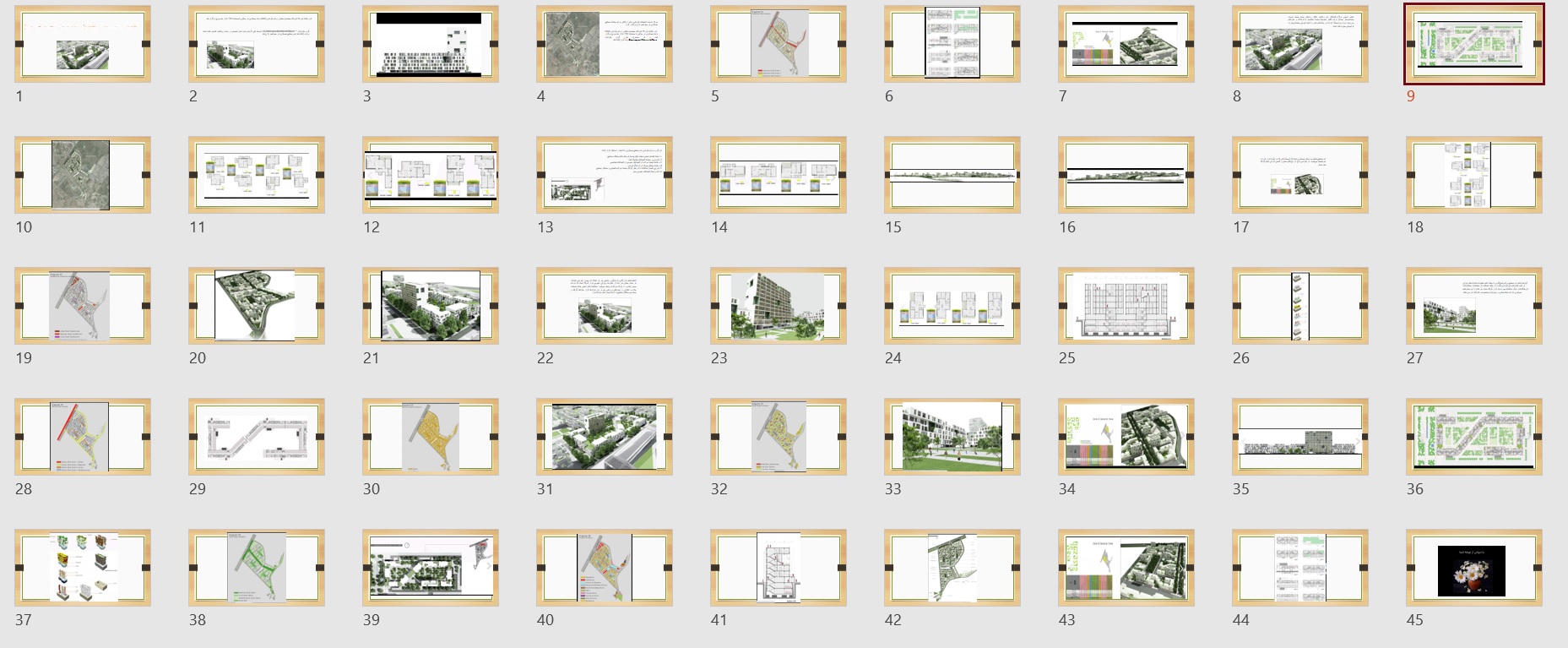Choose slide 18 thumbnail
The image size is (1568, 648).
[1474, 175]
